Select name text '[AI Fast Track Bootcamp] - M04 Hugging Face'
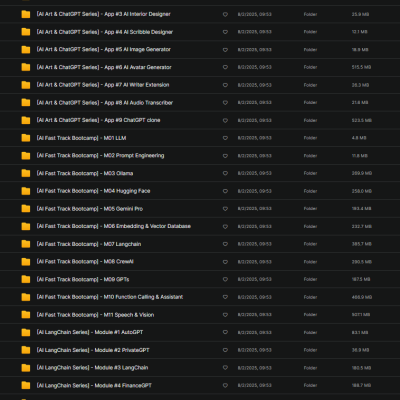The width and height of the screenshot is (400, 400). tap(93, 191)
